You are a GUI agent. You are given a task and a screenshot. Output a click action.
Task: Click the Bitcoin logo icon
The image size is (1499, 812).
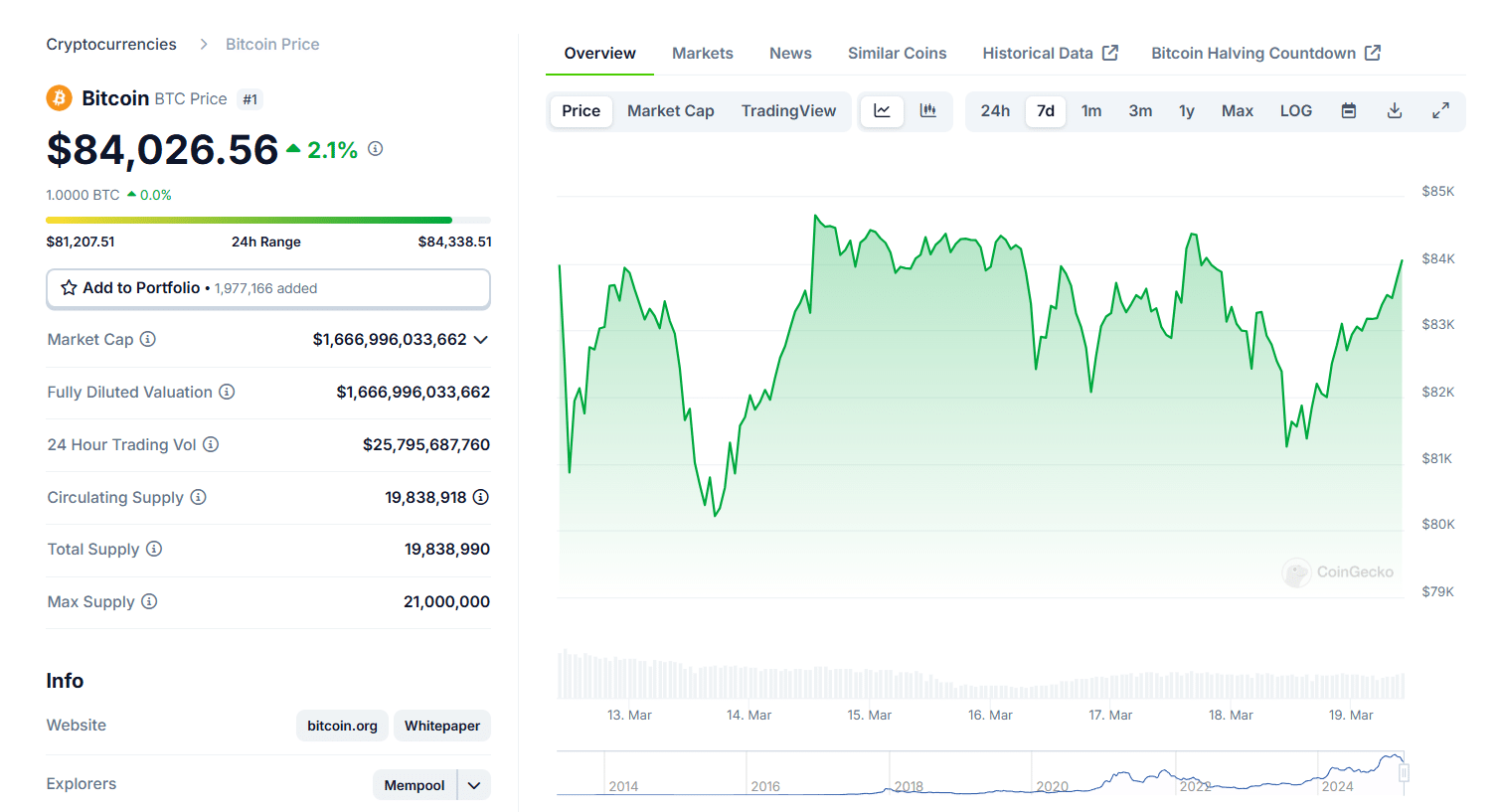point(59,98)
